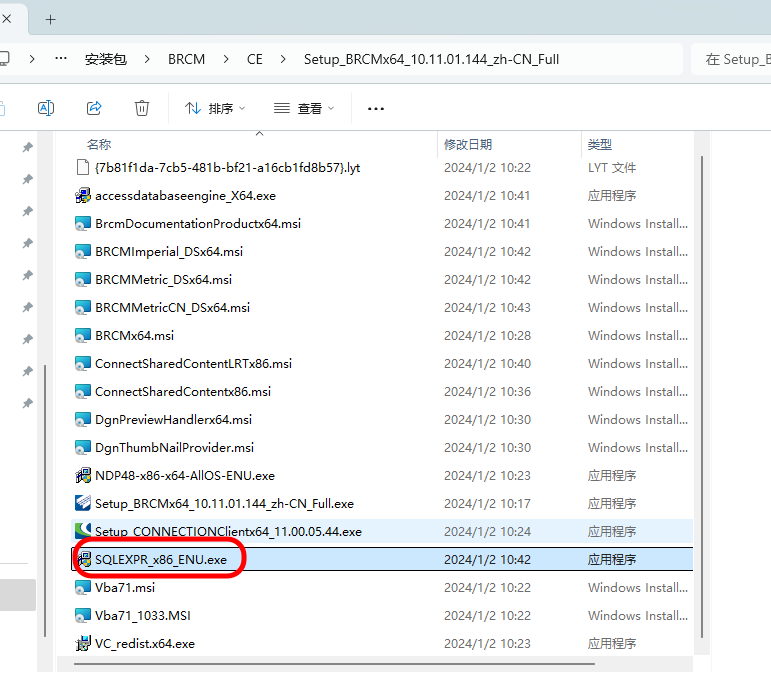This screenshot has width=771, height=675.
Task: Go to CE folder in address bar
Action: pyautogui.click(x=255, y=59)
